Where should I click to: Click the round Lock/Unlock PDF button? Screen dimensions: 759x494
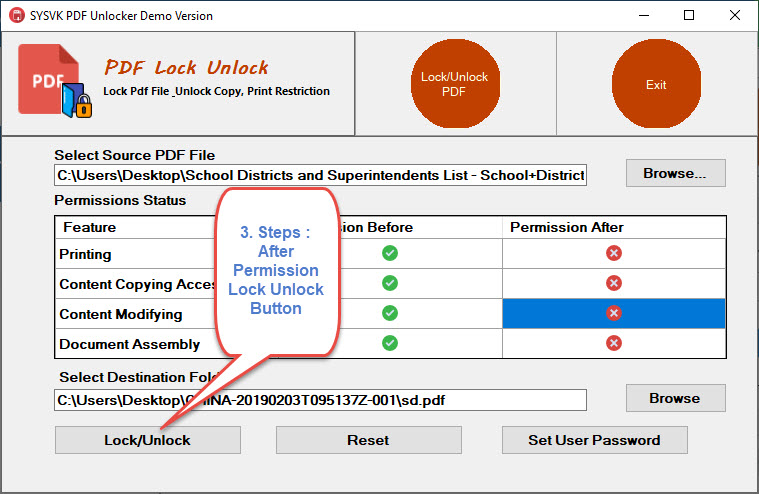[x=455, y=84]
